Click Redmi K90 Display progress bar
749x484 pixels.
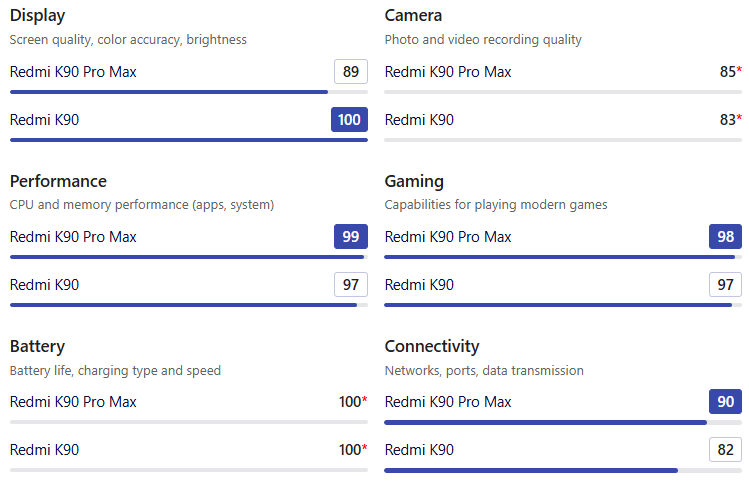coord(189,140)
